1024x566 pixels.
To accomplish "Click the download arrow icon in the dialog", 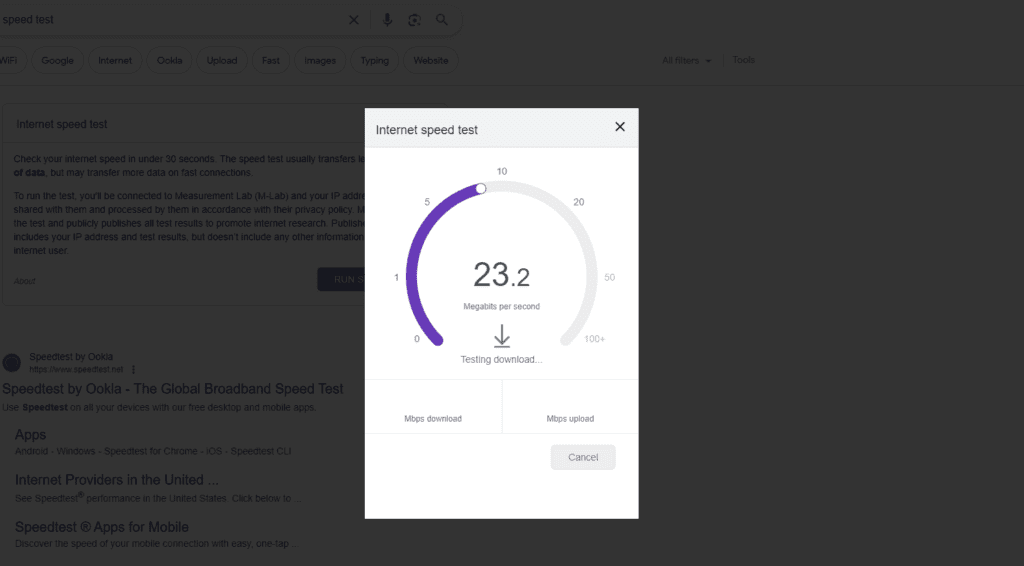I will click(x=501, y=337).
